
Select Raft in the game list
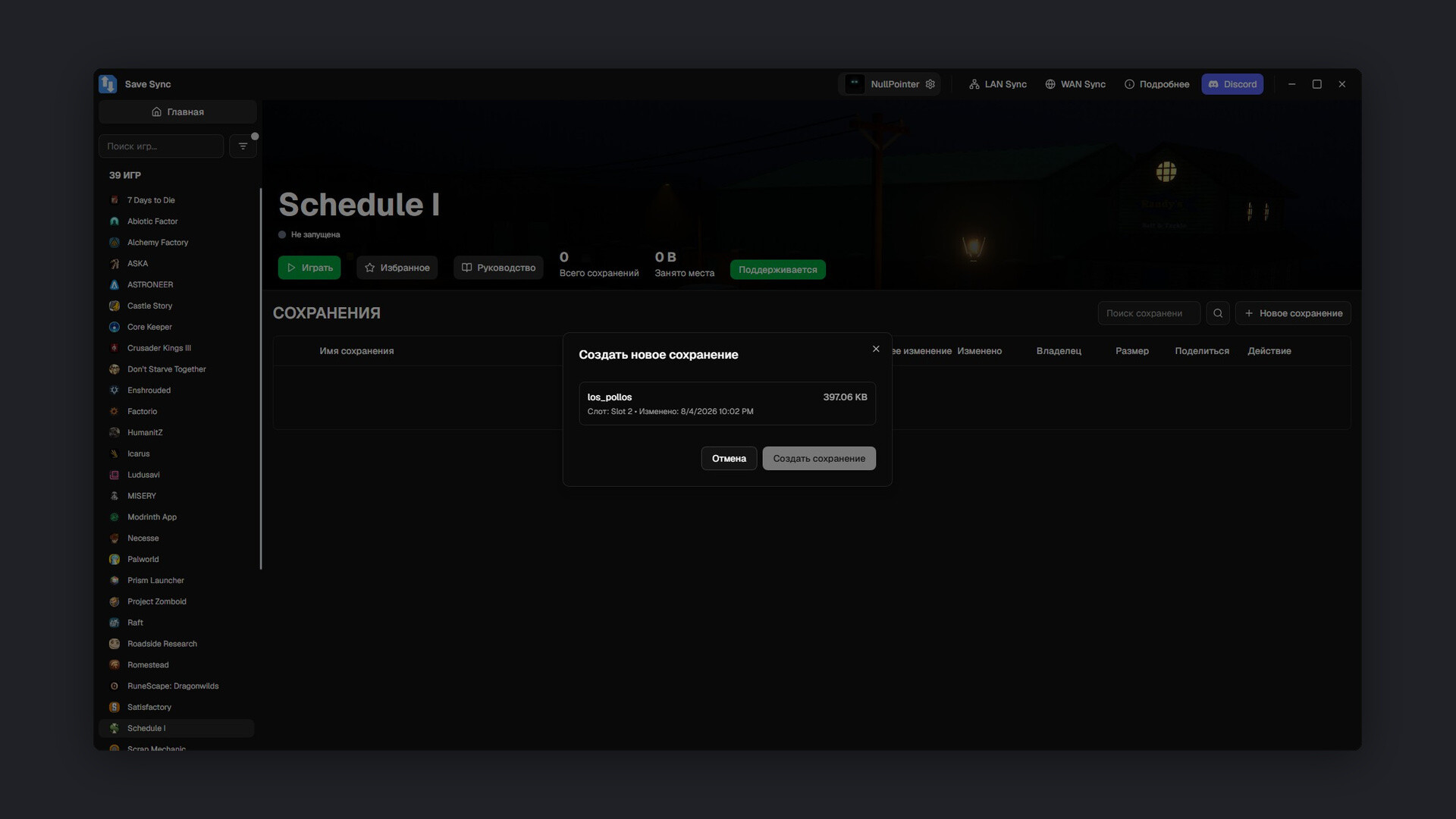(x=176, y=623)
